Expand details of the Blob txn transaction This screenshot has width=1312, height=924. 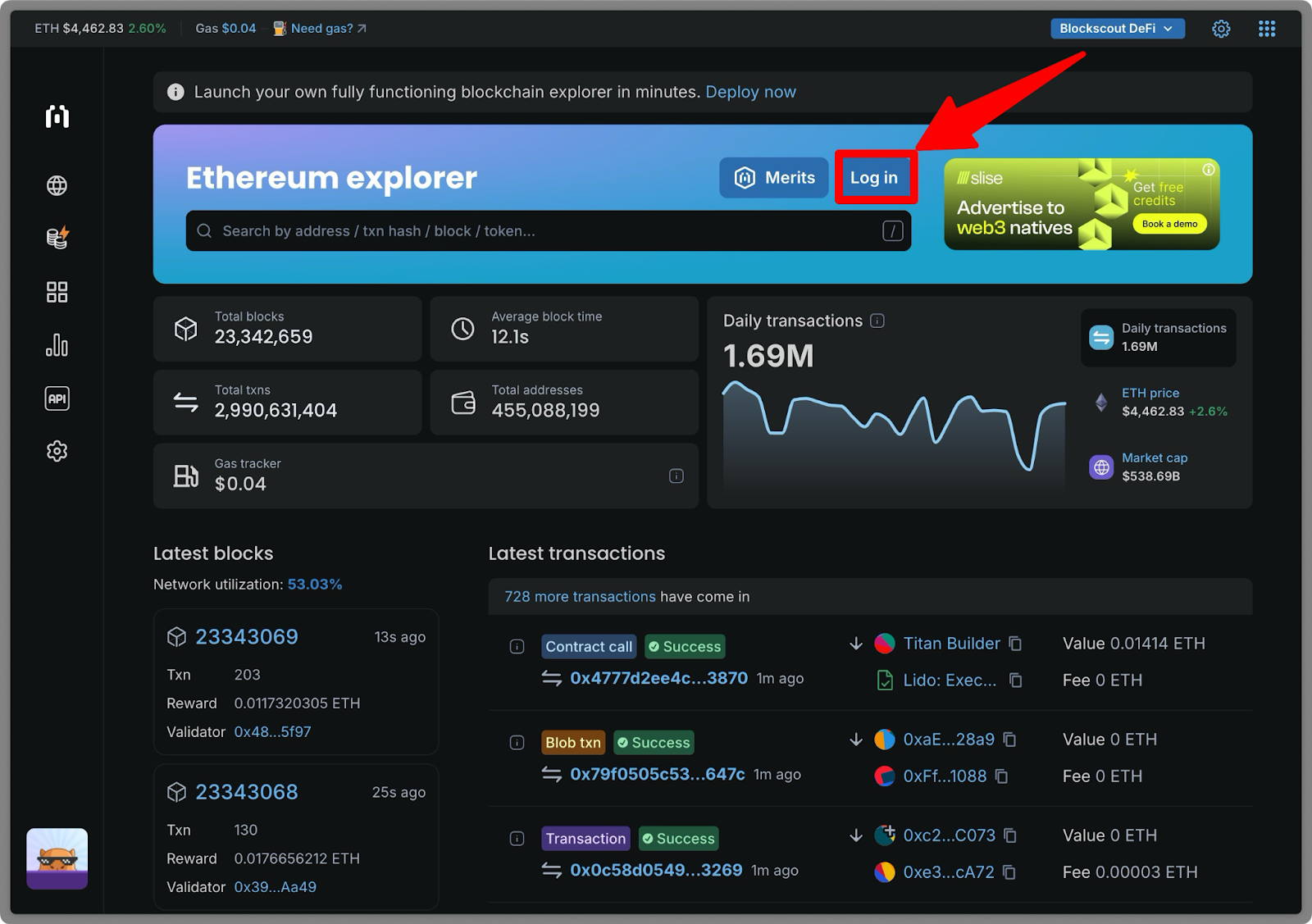[517, 743]
